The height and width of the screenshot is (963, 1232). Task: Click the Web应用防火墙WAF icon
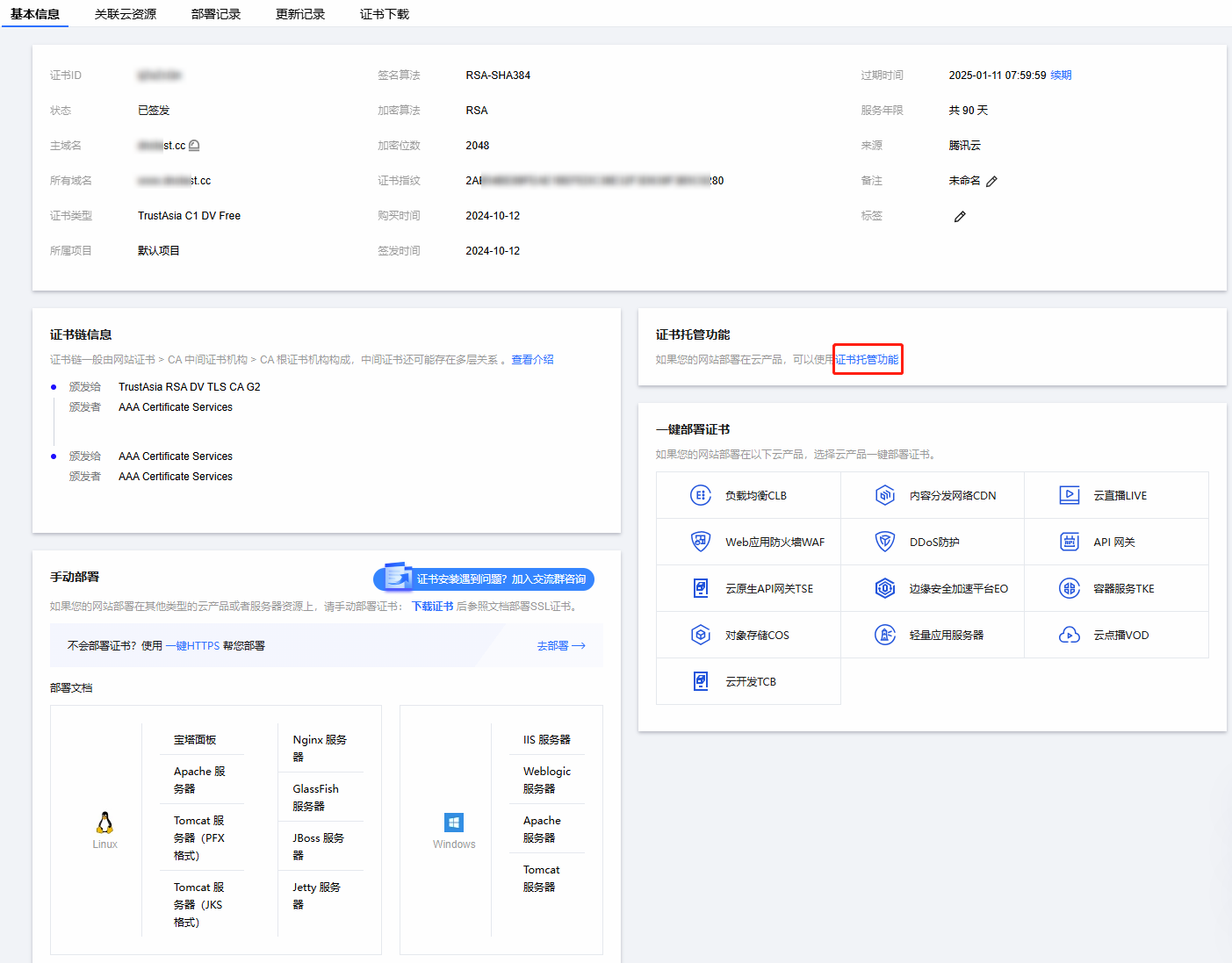click(701, 542)
